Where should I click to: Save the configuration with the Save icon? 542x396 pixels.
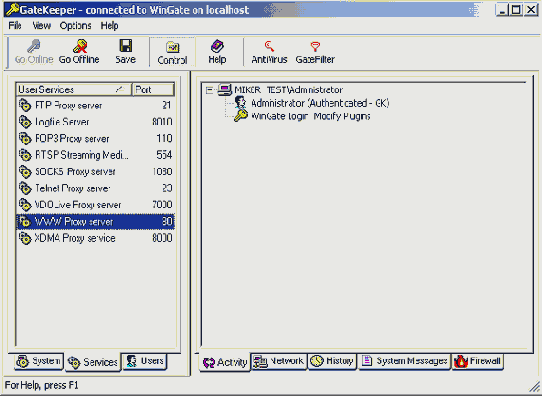tap(125, 46)
